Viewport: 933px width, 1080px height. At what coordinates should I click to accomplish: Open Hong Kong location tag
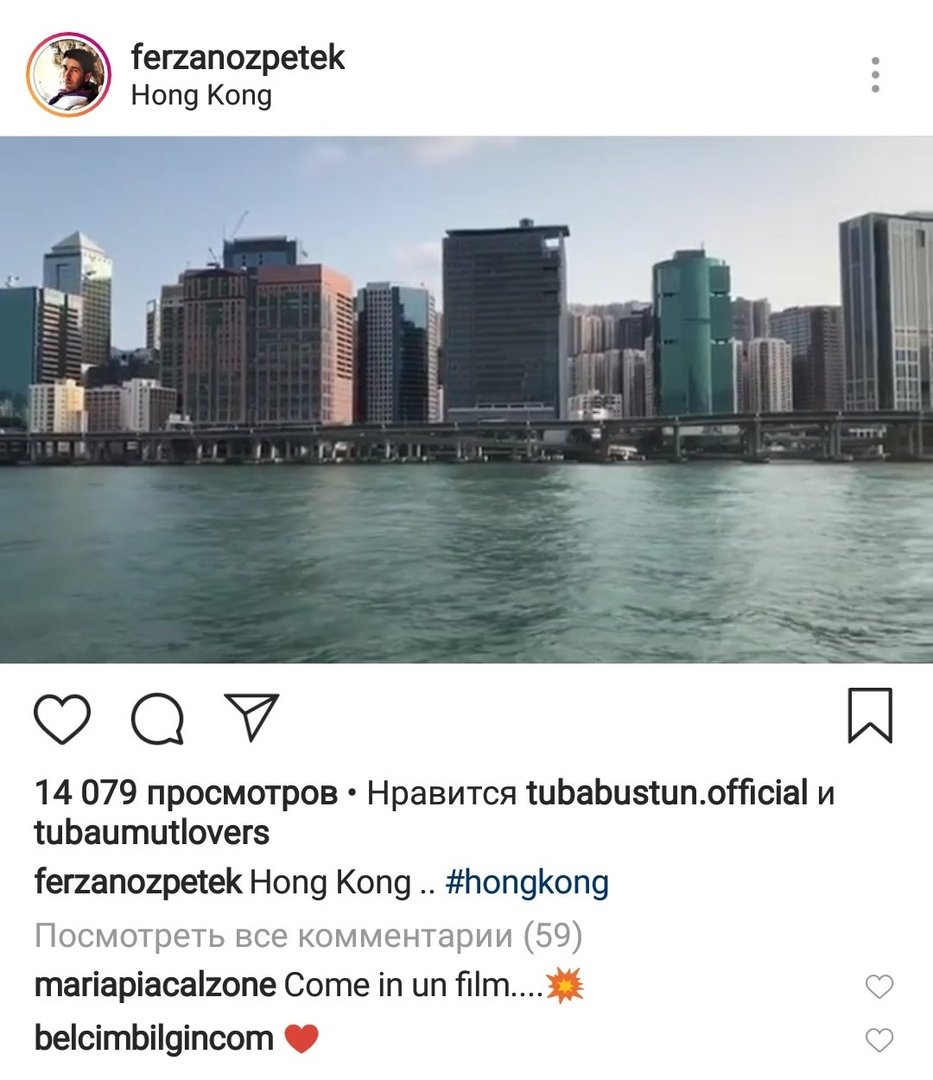pos(201,95)
